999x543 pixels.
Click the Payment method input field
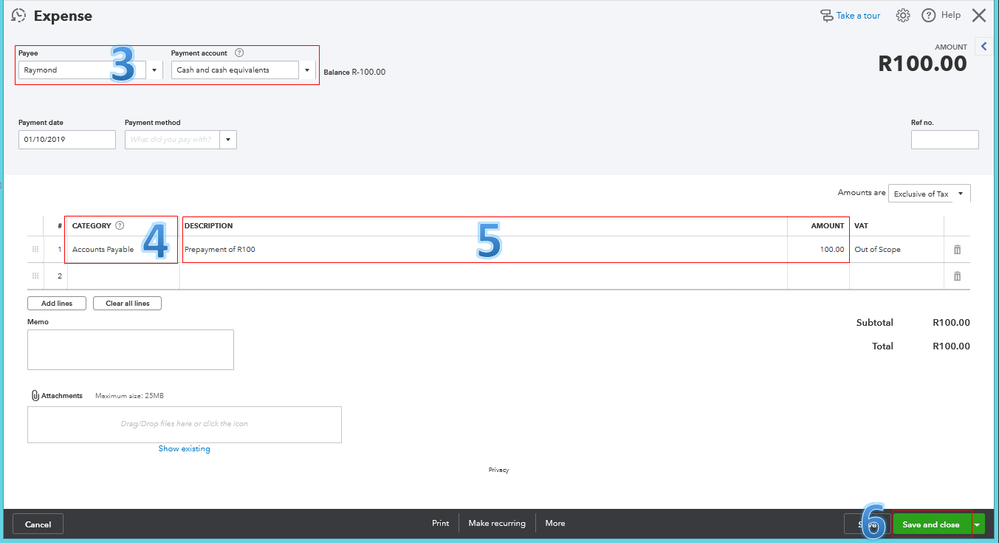tap(172, 140)
